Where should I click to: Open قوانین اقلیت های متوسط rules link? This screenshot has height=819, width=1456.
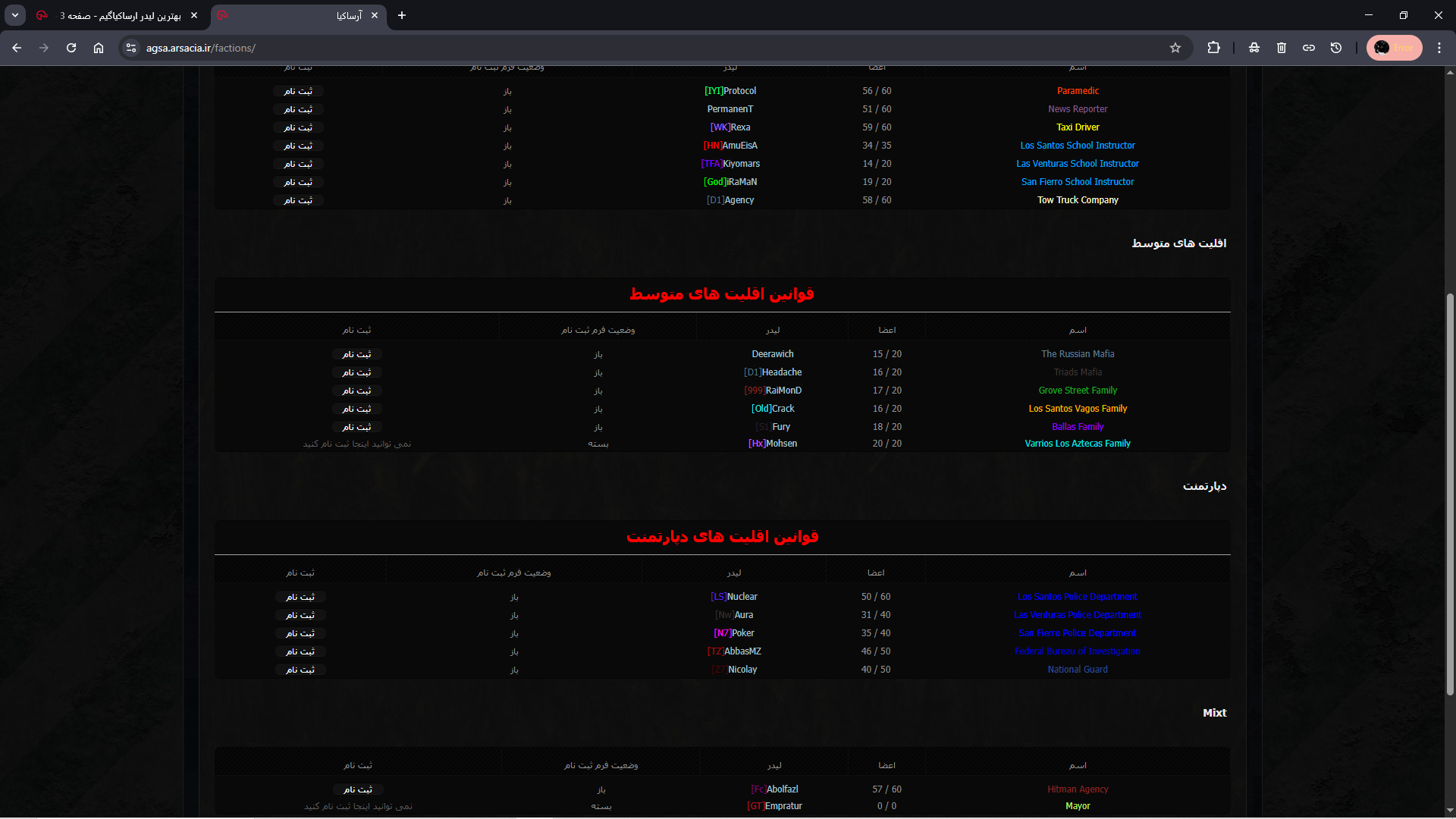click(722, 294)
